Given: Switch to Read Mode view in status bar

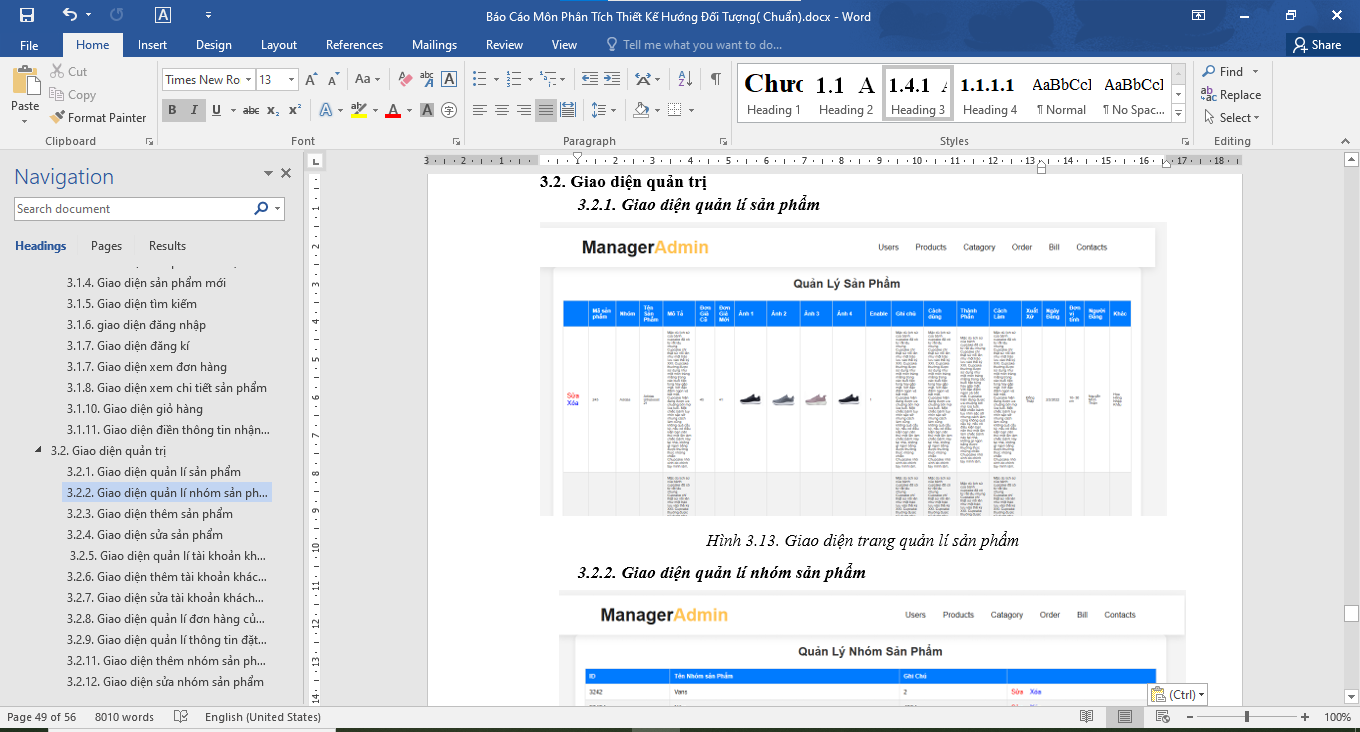Looking at the screenshot, I should click(1087, 717).
